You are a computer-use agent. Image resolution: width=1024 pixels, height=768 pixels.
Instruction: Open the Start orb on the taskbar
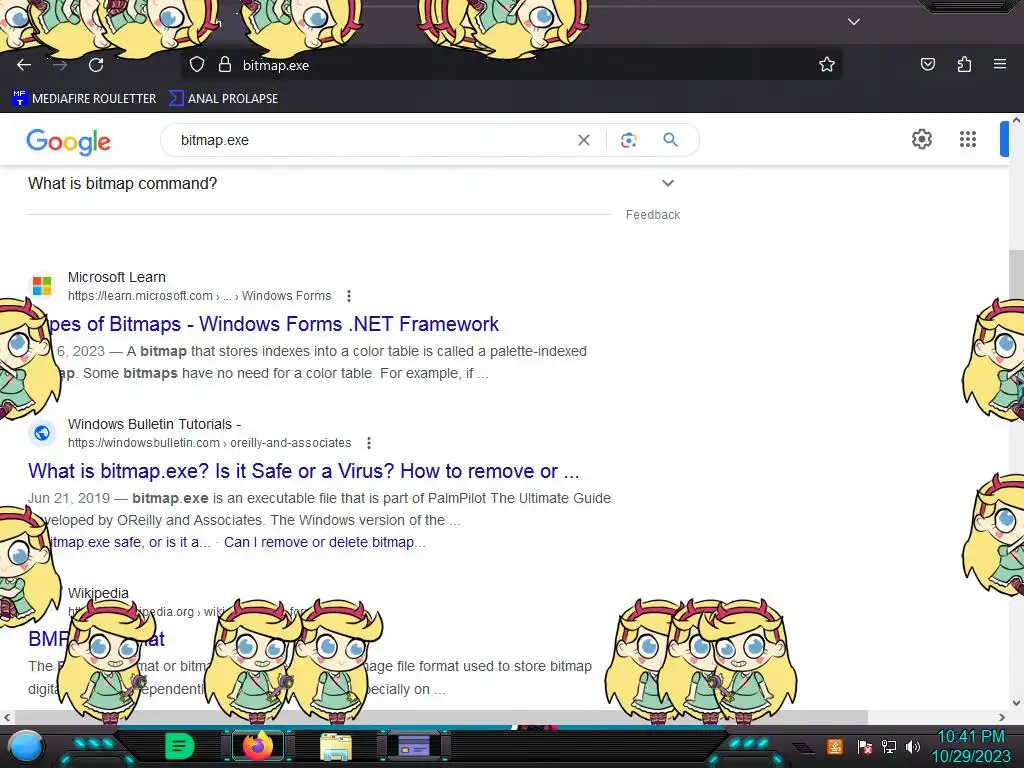coord(26,746)
